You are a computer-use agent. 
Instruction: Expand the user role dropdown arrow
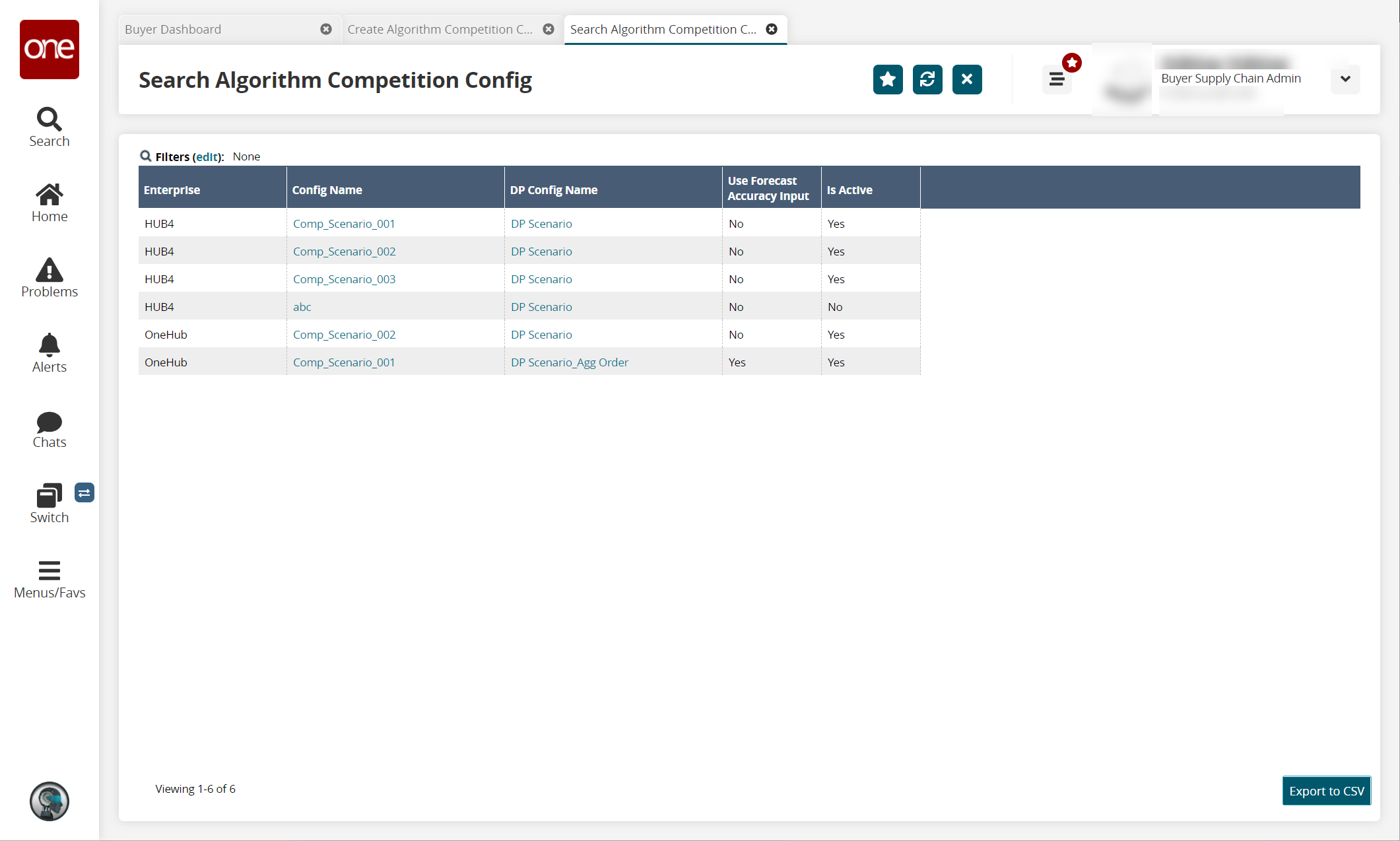(x=1345, y=79)
